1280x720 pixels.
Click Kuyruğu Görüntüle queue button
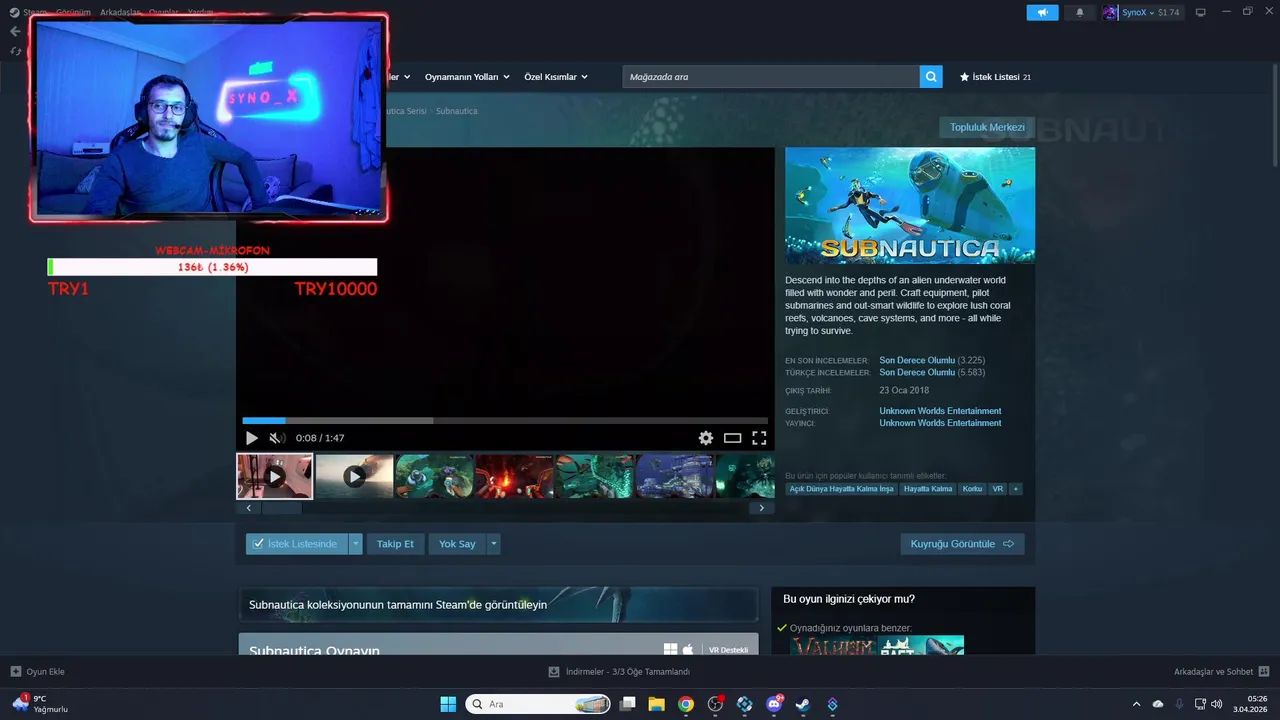click(x=962, y=544)
